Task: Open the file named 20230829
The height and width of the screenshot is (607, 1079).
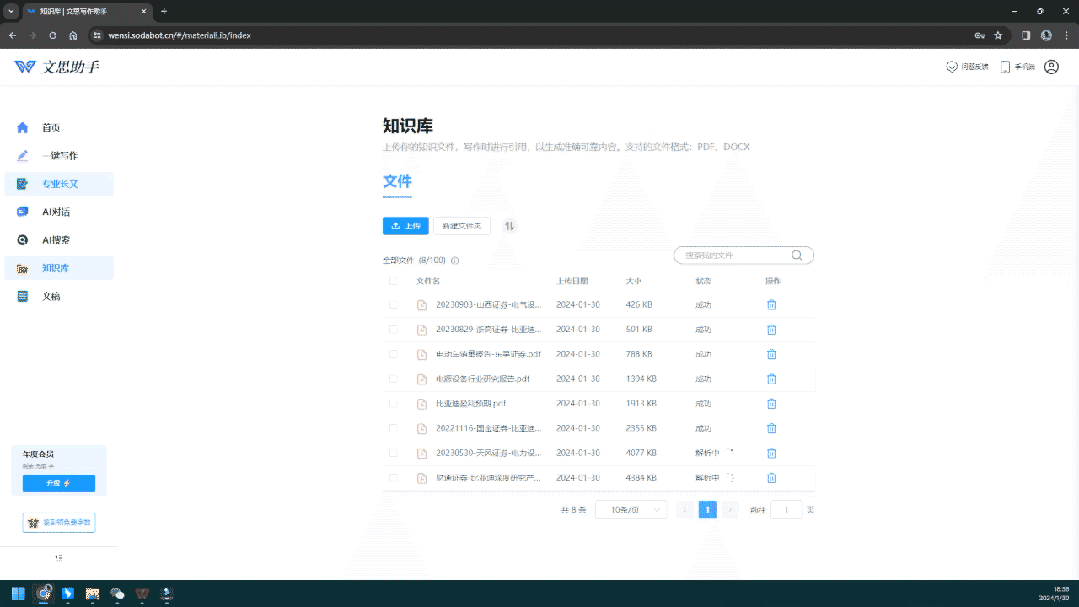Action: coord(489,330)
